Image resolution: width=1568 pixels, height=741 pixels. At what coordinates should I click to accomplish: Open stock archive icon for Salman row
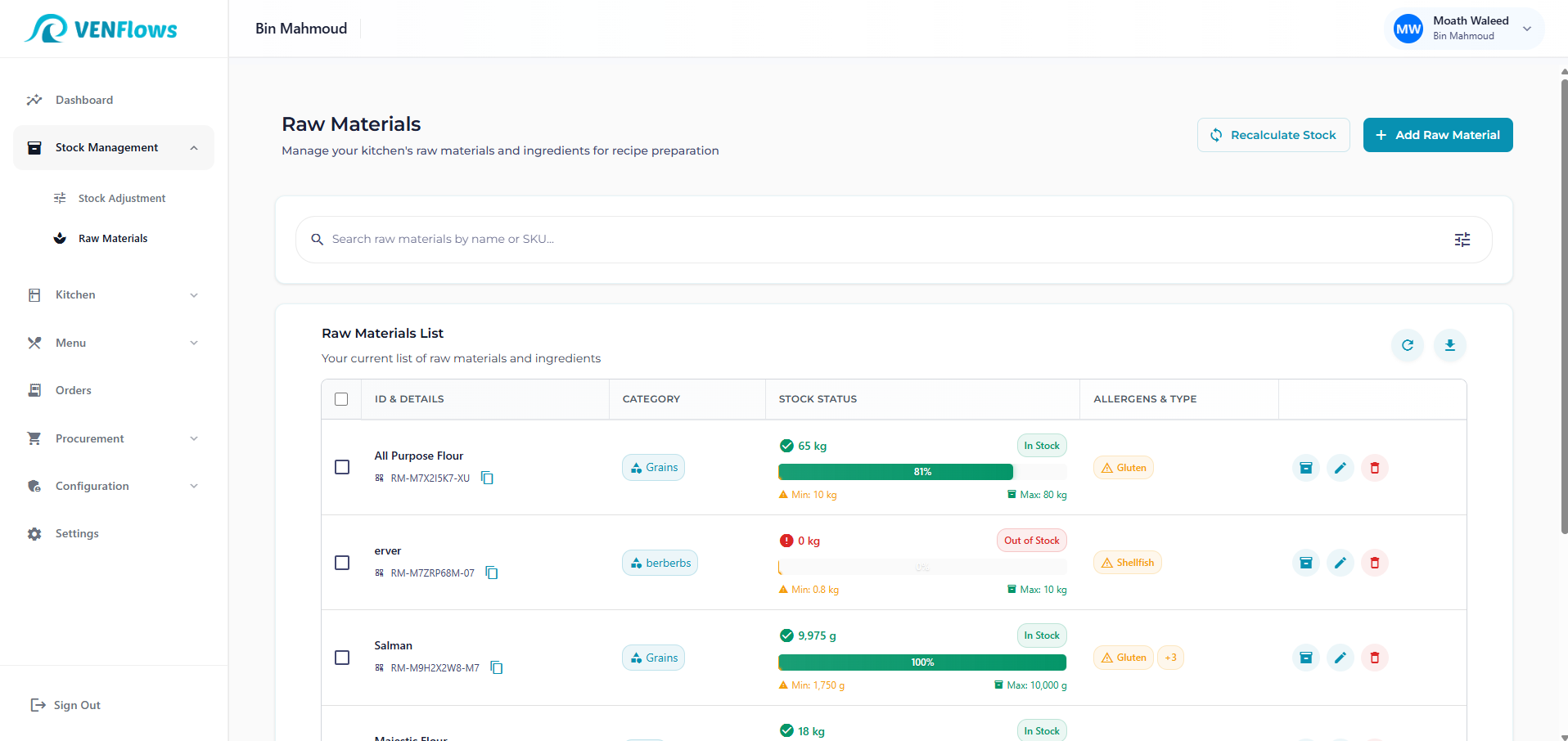point(1305,658)
